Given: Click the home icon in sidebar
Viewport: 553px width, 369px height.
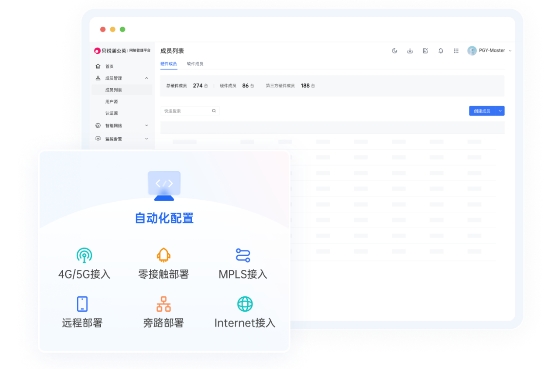Looking at the screenshot, I should (x=98, y=66).
